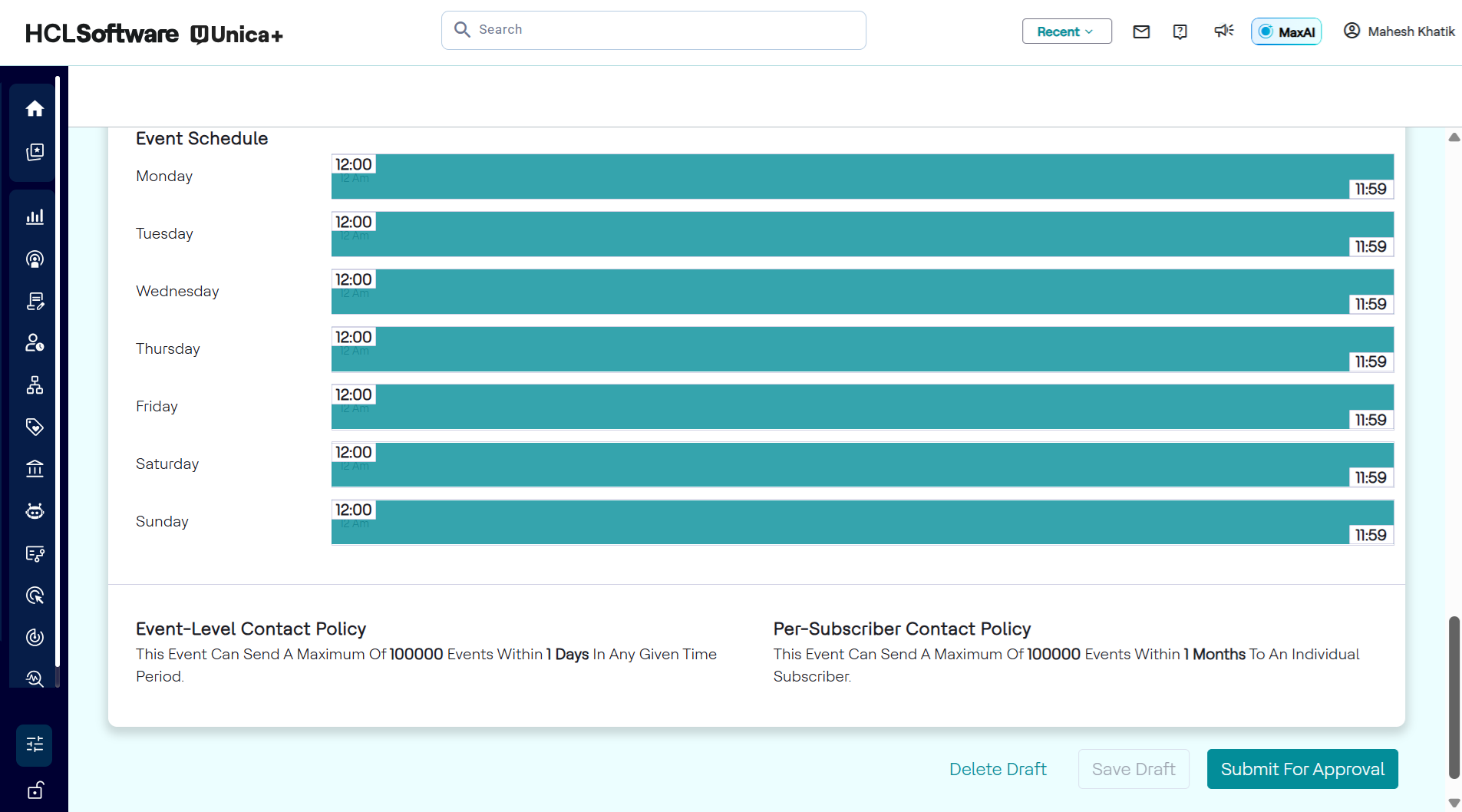Click the user profile avatar icon
1462x812 pixels.
point(1351,31)
